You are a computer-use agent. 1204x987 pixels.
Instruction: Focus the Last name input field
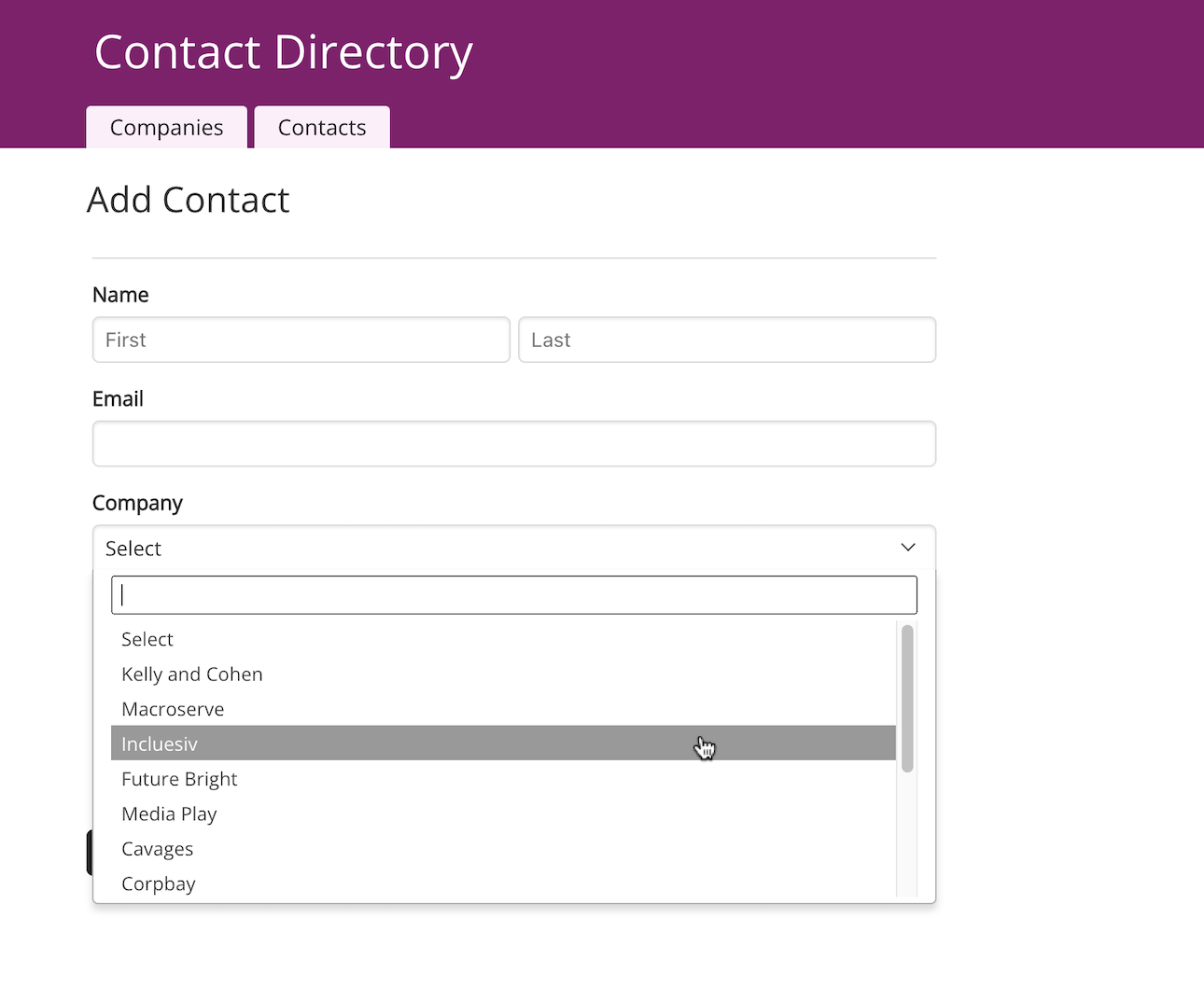point(726,340)
